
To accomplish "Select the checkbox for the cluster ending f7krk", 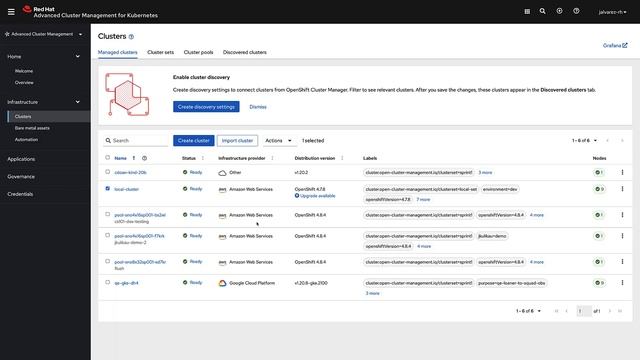I will coord(107,235).
